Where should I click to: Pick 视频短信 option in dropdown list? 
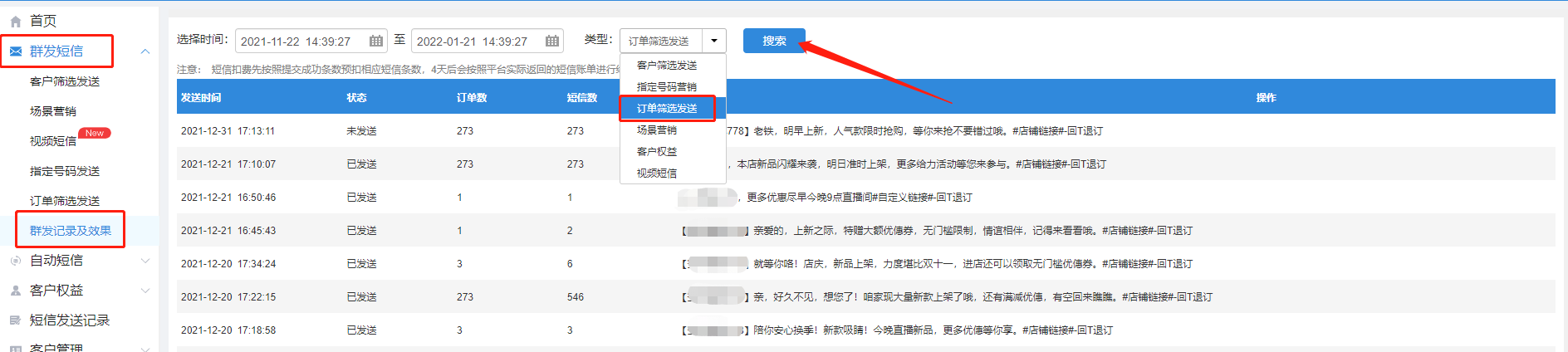click(657, 174)
